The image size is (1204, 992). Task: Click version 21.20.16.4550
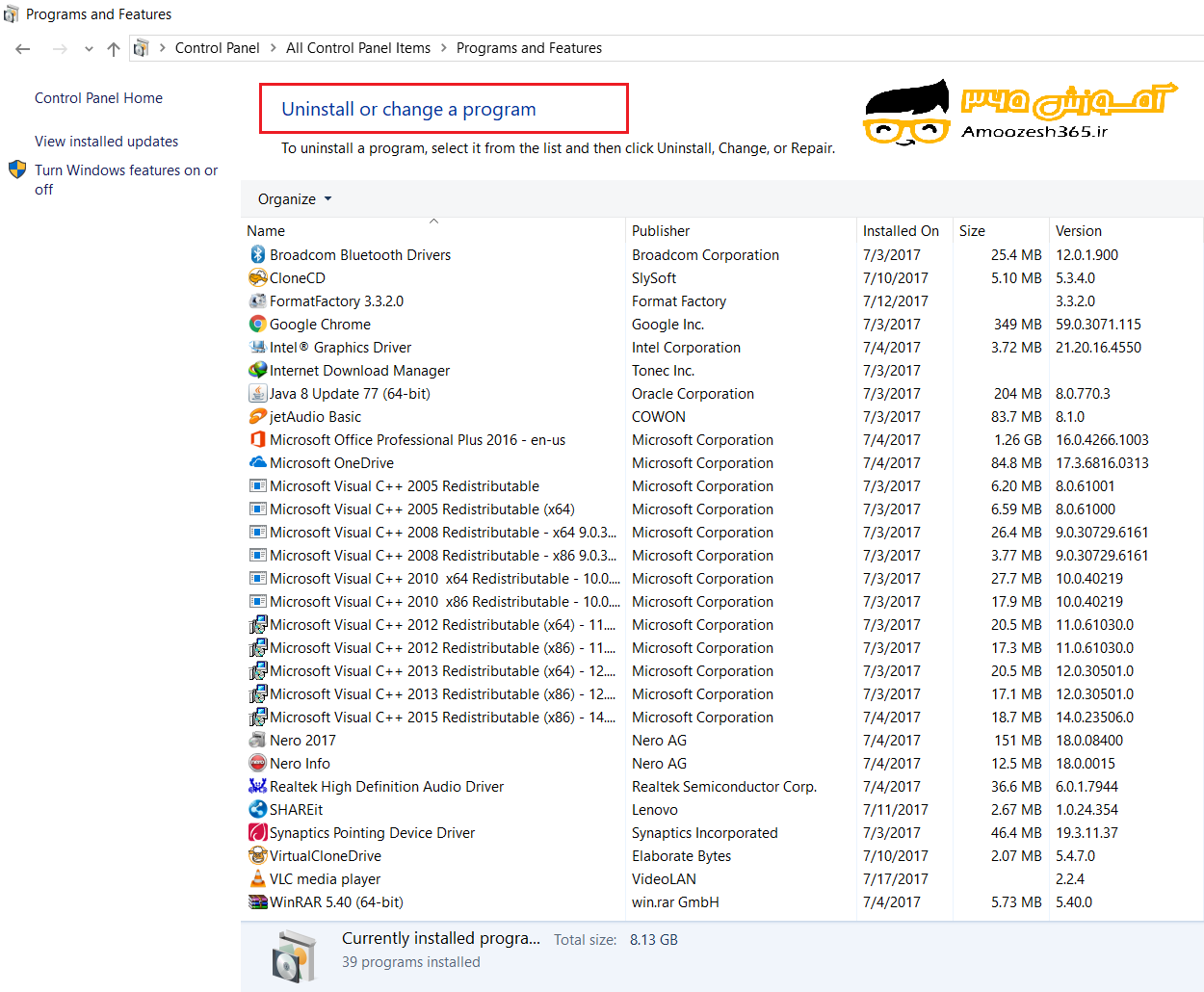coord(1098,348)
